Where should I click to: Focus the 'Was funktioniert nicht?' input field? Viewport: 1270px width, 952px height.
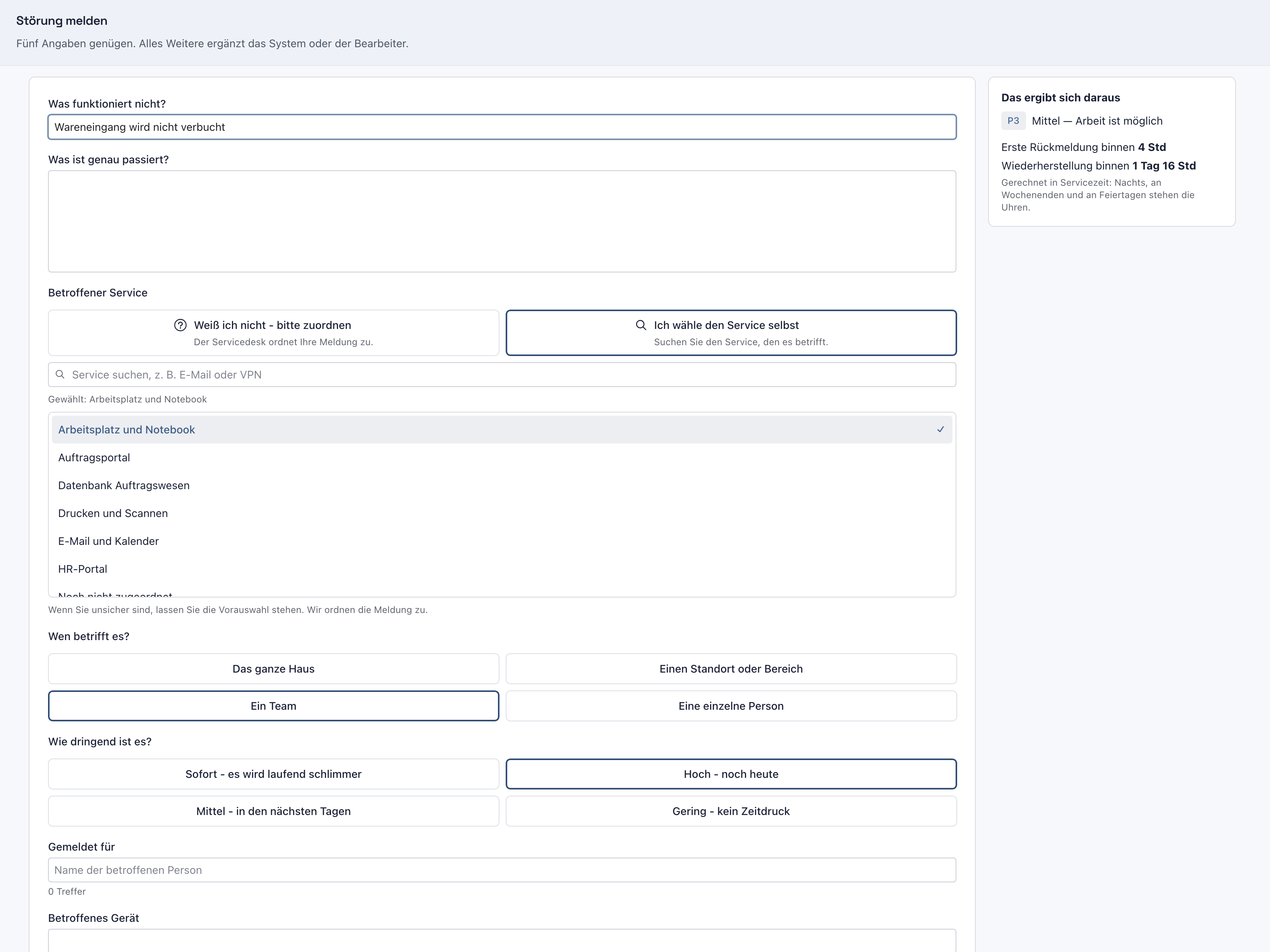coord(502,127)
